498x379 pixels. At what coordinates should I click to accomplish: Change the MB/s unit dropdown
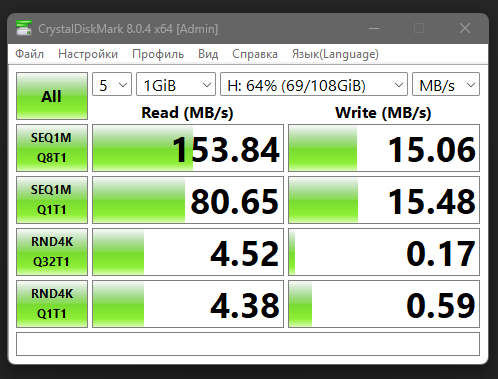tap(446, 84)
